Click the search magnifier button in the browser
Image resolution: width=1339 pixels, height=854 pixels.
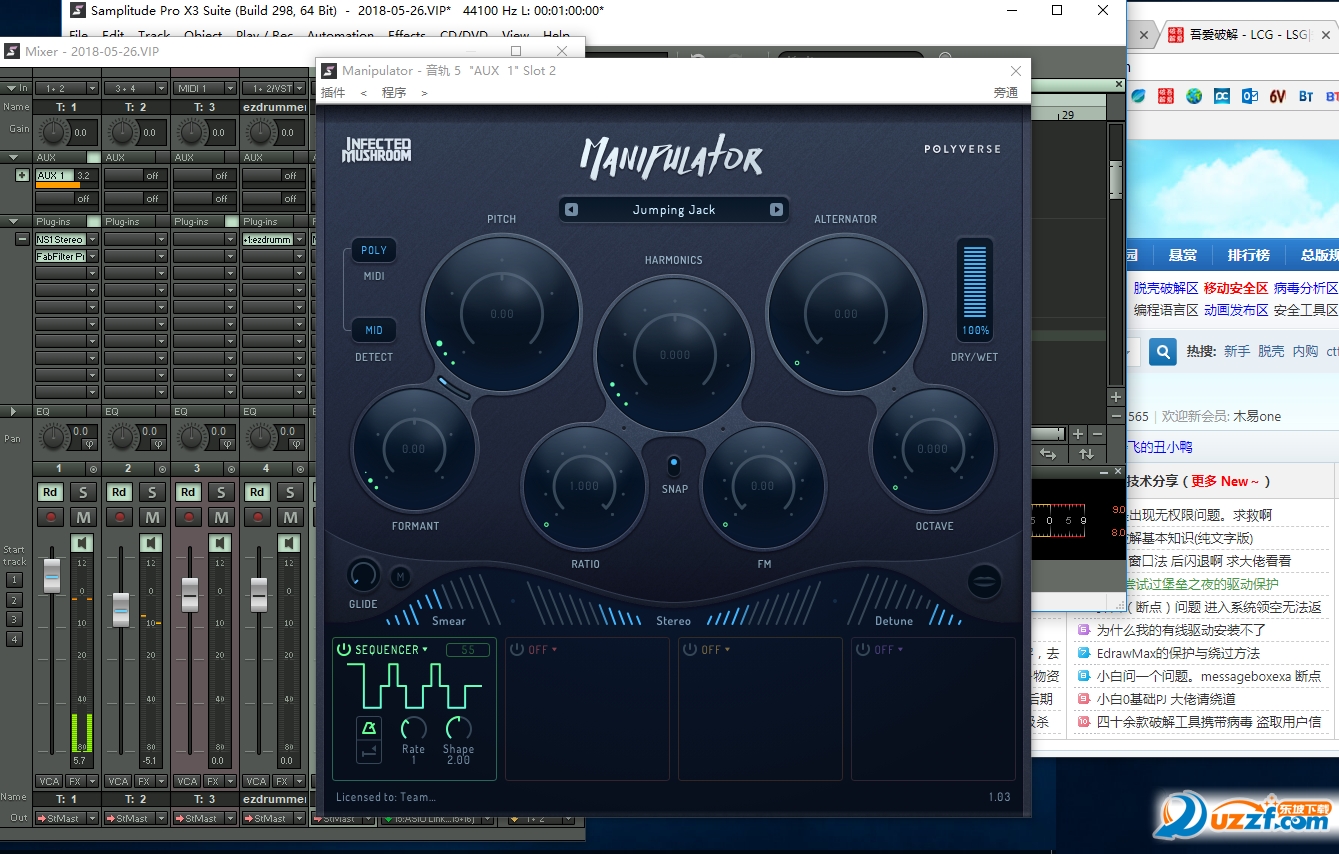tap(1162, 351)
